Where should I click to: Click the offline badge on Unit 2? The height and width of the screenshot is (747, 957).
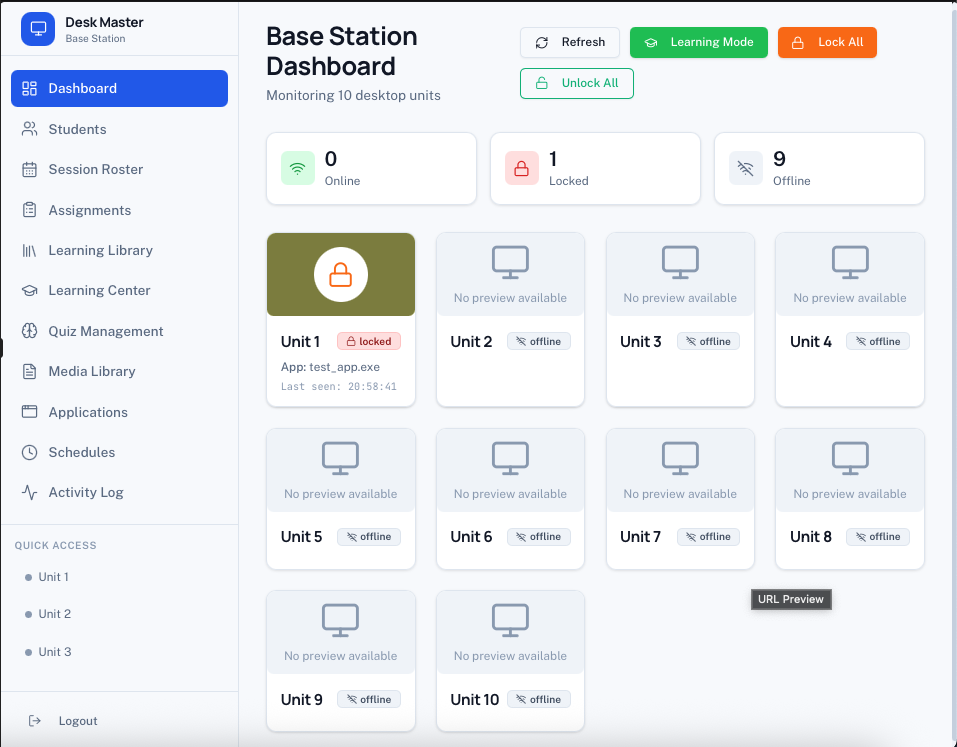[539, 341]
